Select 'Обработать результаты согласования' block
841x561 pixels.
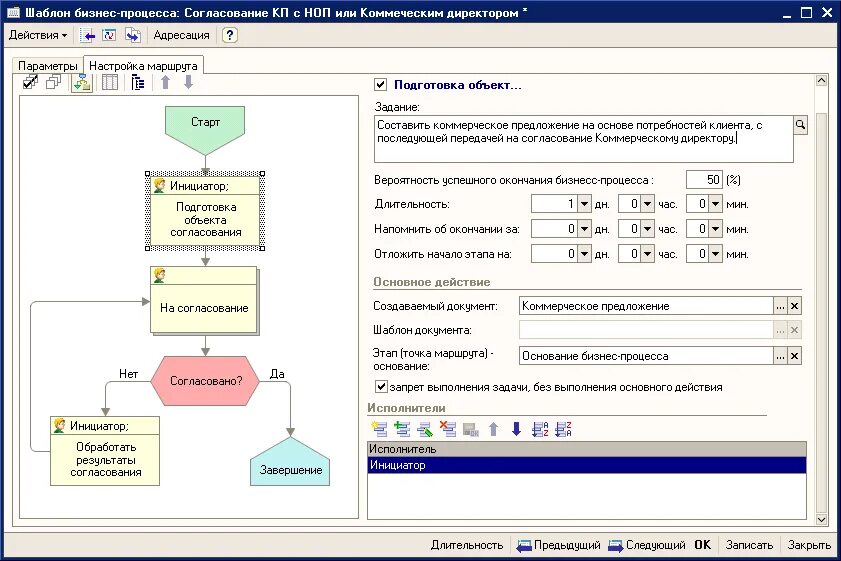105,451
